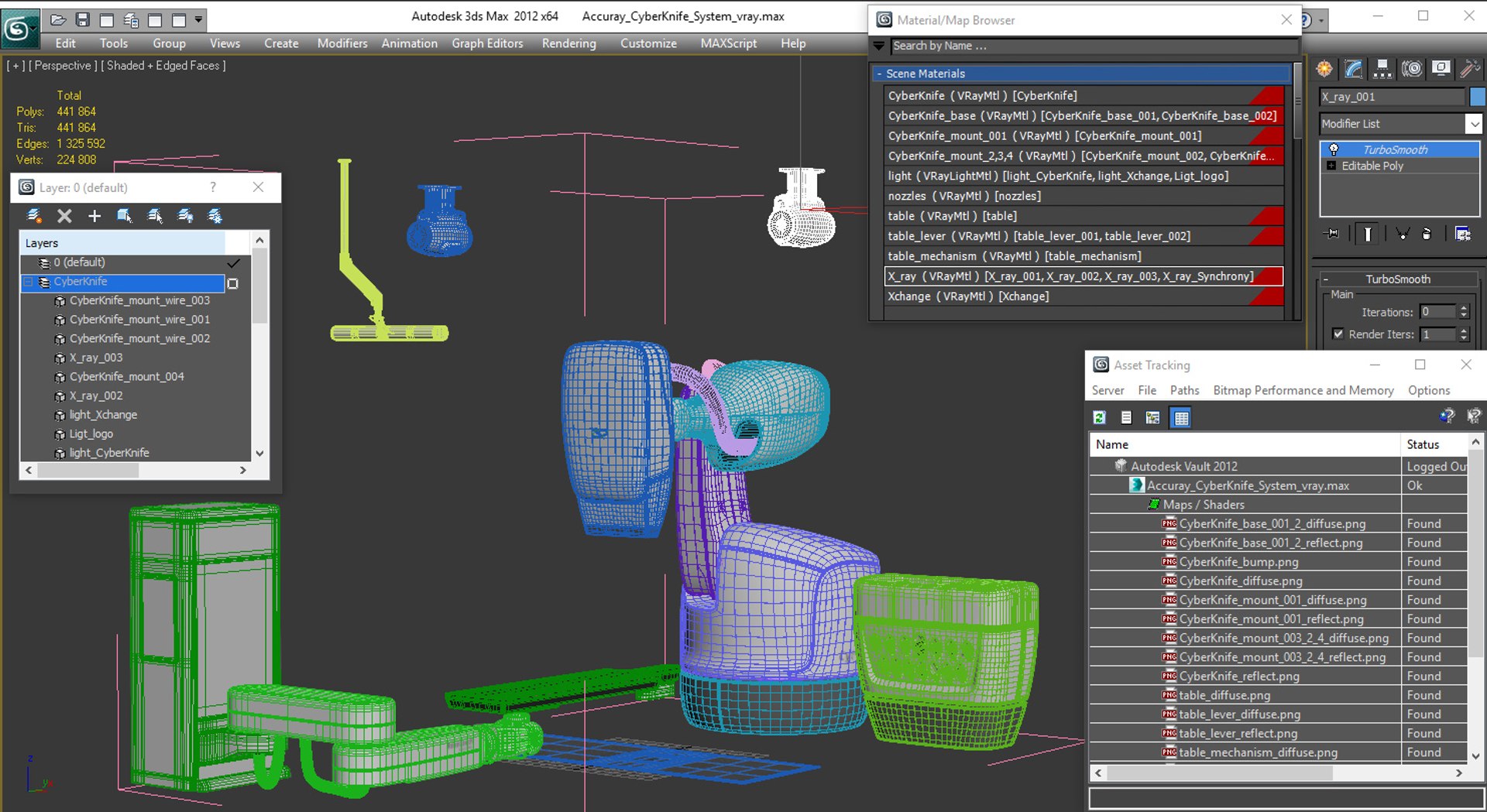This screenshot has width=1487, height=812.
Task: Expand the Editable Poly plus box
Action: [1331, 166]
